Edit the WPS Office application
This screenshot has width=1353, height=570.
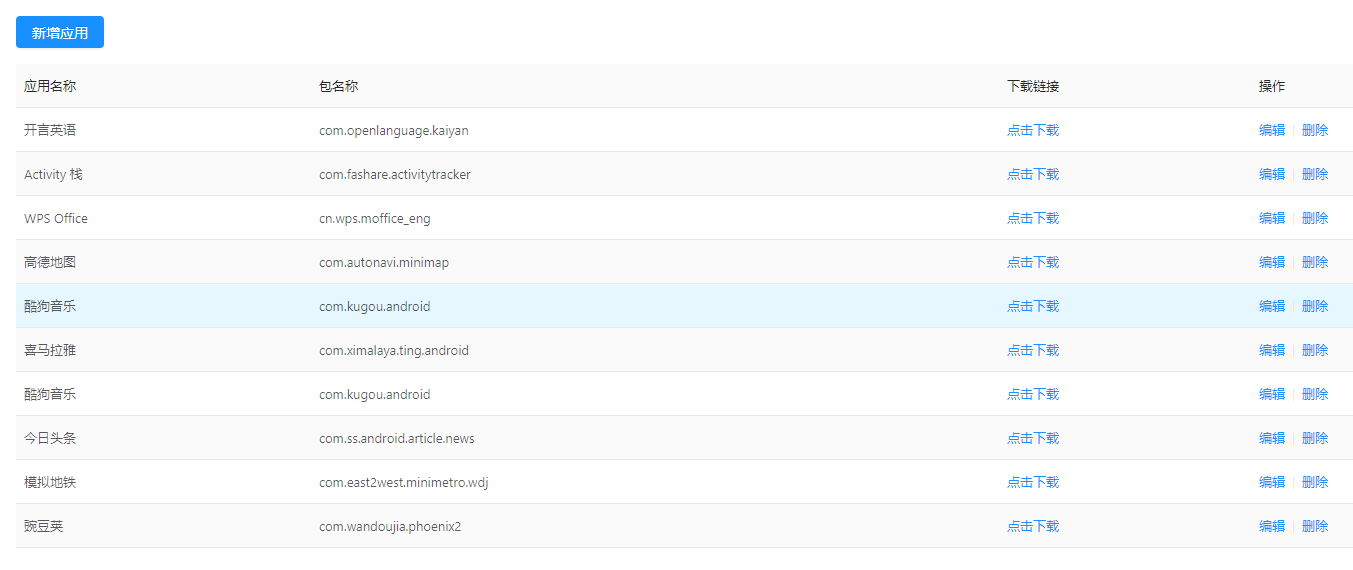[1272, 218]
